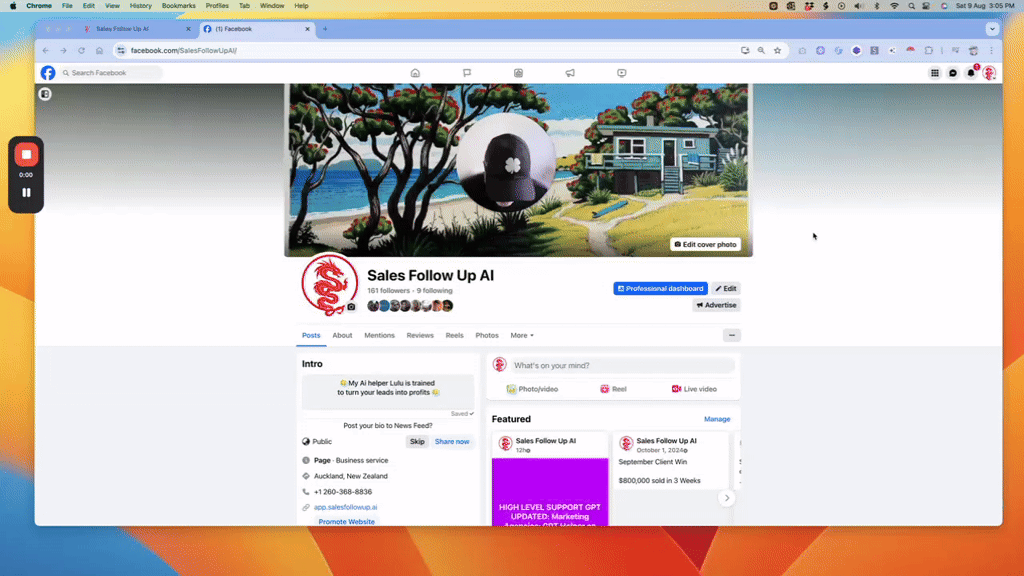Image resolution: width=1024 pixels, height=576 pixels.
Task: Go back in Chrome
Action: (x=46, y=50)
